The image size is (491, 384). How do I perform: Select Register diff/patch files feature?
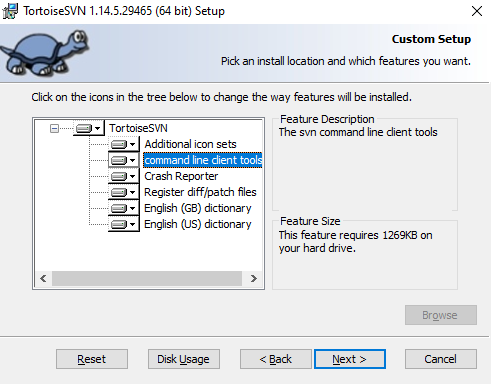(x=200, y=192)
